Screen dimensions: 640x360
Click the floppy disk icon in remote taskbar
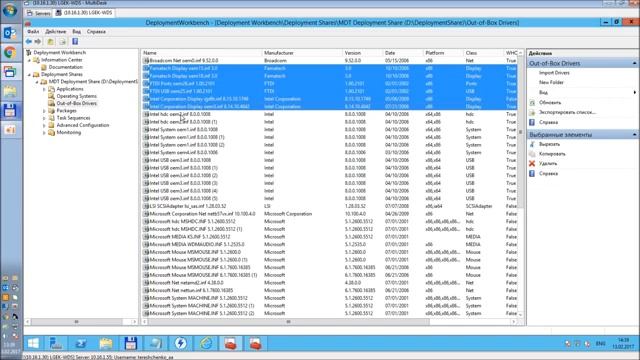coord(131,343)
